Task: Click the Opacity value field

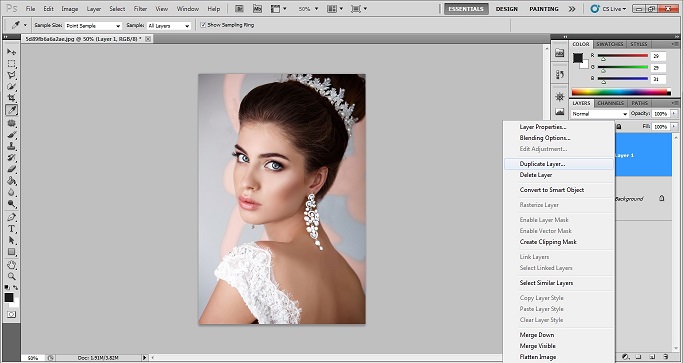Action: (660, 114)
